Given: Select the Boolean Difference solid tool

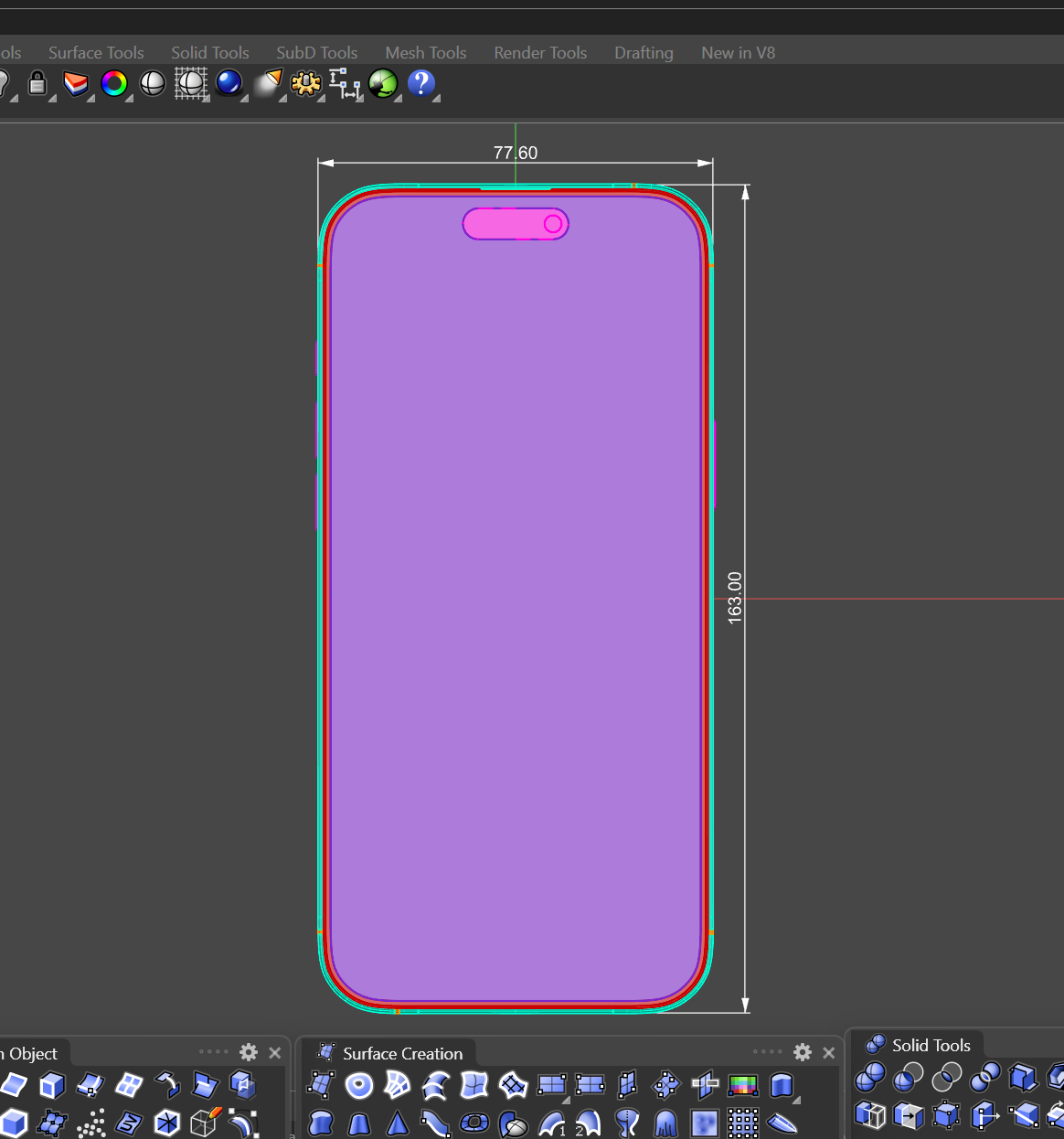Looking at the screenshot, I should (908, 1079).
